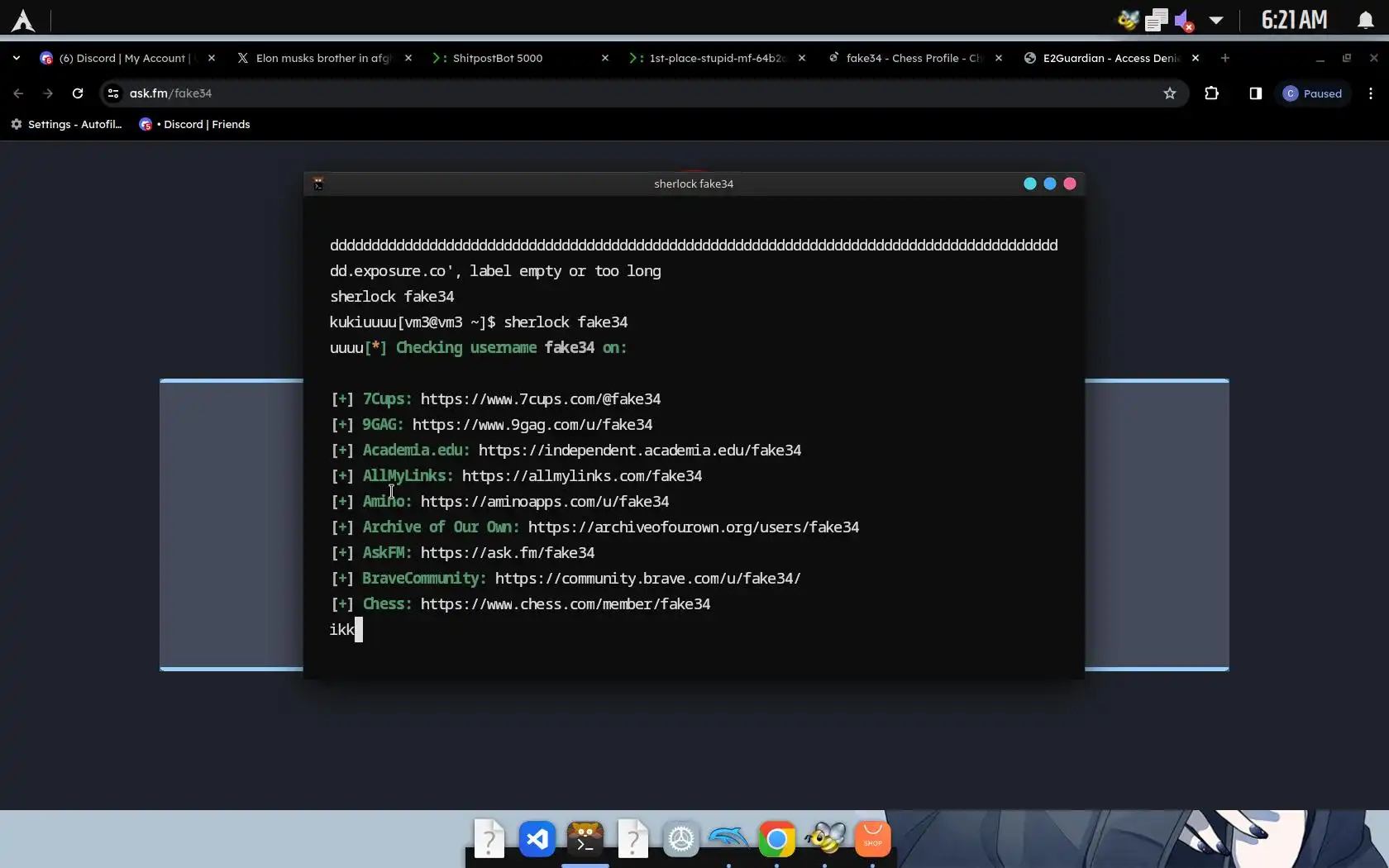Open the clock showing 6:21 AM

pos(1294,20)
